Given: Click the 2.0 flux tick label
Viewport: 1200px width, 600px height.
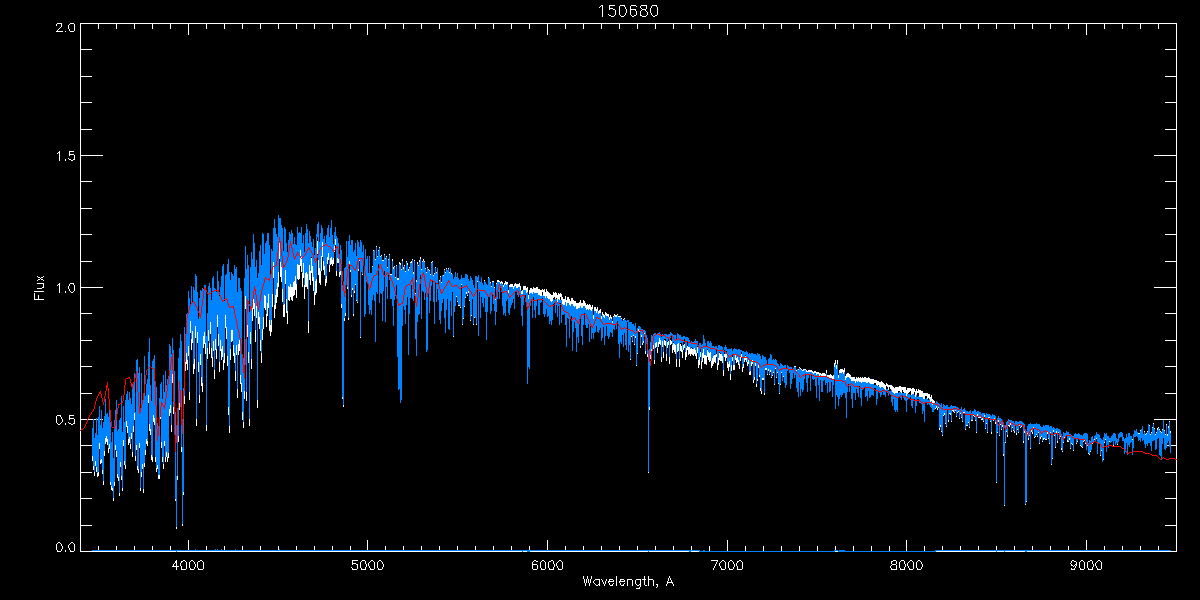Looking at the screenshot, I should [x=65, y=27].
